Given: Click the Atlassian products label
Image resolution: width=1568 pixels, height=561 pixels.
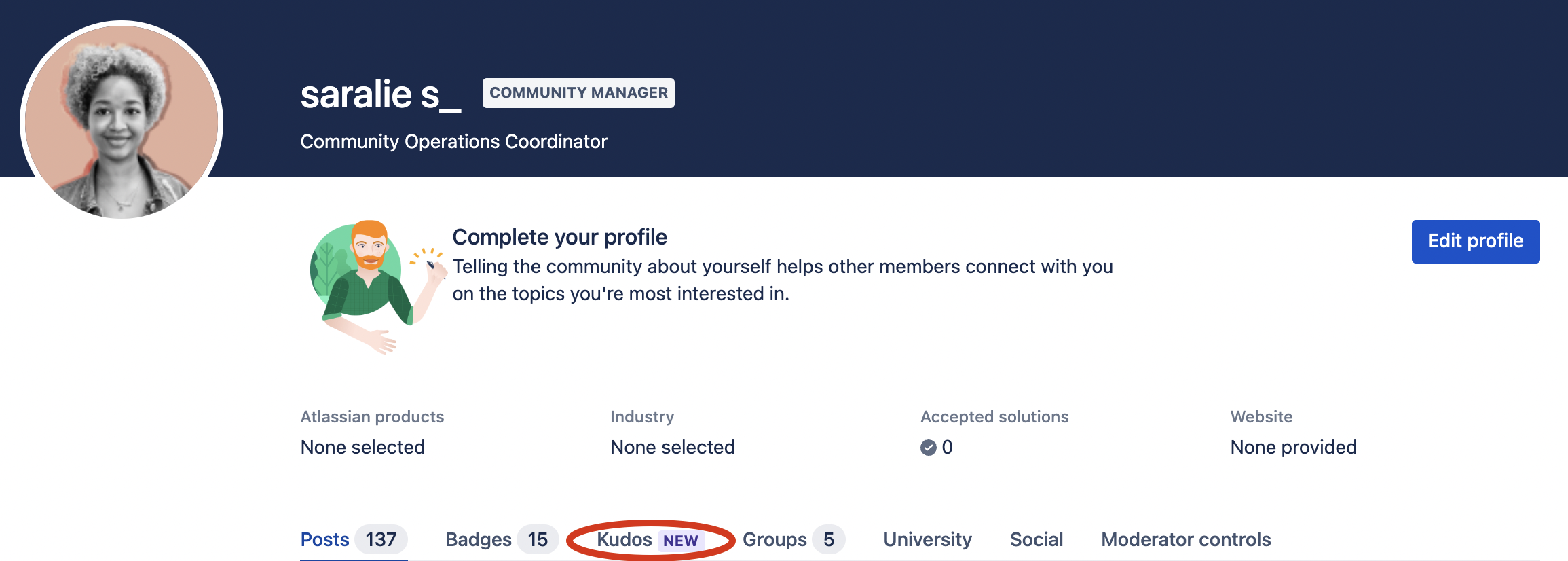Looking at the screenshot, I should click(372, 416).
